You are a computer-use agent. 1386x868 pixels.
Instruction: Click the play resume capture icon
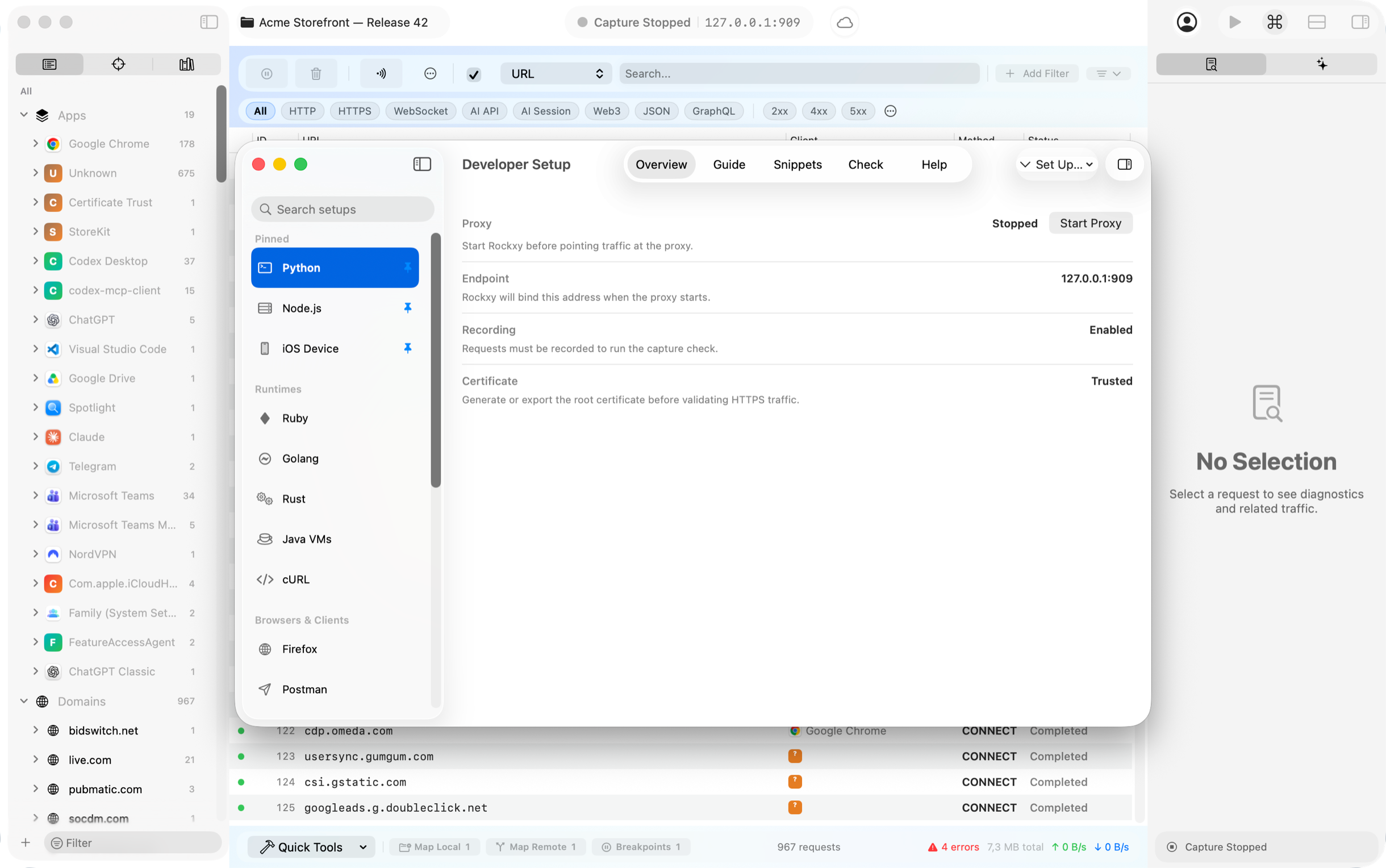tap(1234, 22)
